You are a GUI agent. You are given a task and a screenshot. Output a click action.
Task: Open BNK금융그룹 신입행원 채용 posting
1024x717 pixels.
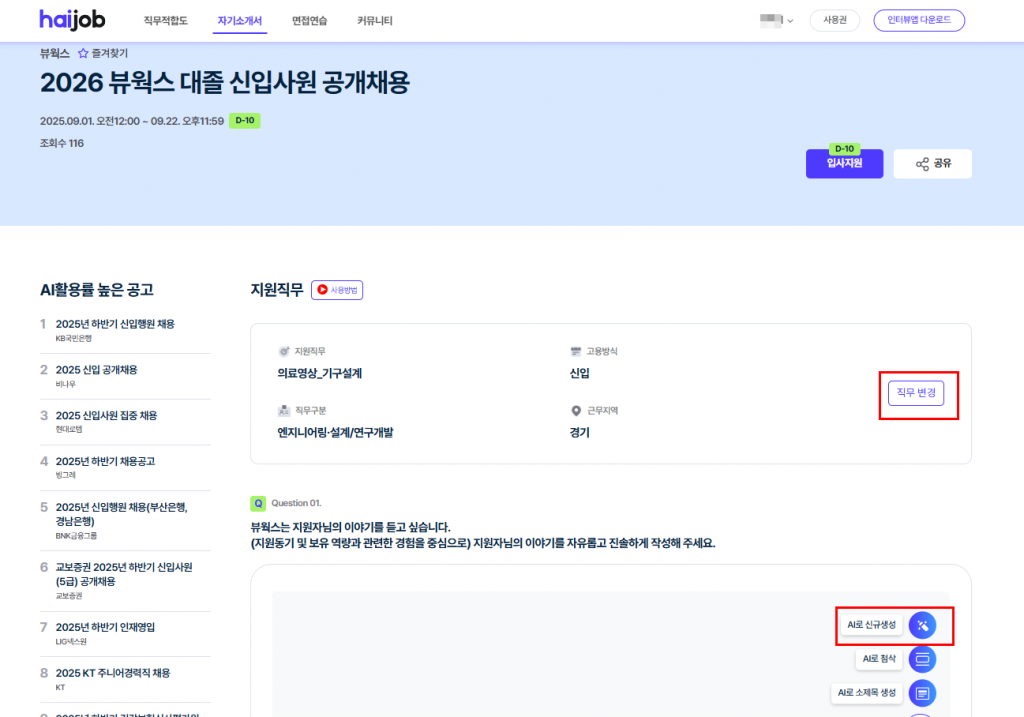pos(121,515)
